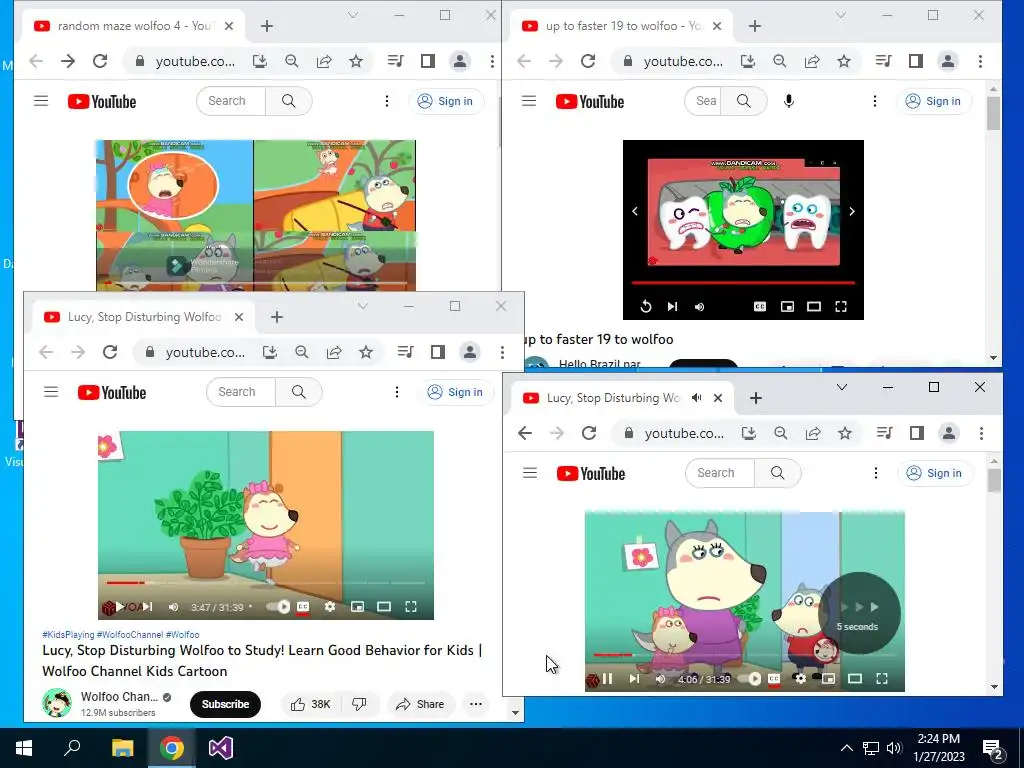Viewport: 1024px width, 768px height.
Task: Open YouTube settings dots in random maze window
Action: click(x=387, y=101)
